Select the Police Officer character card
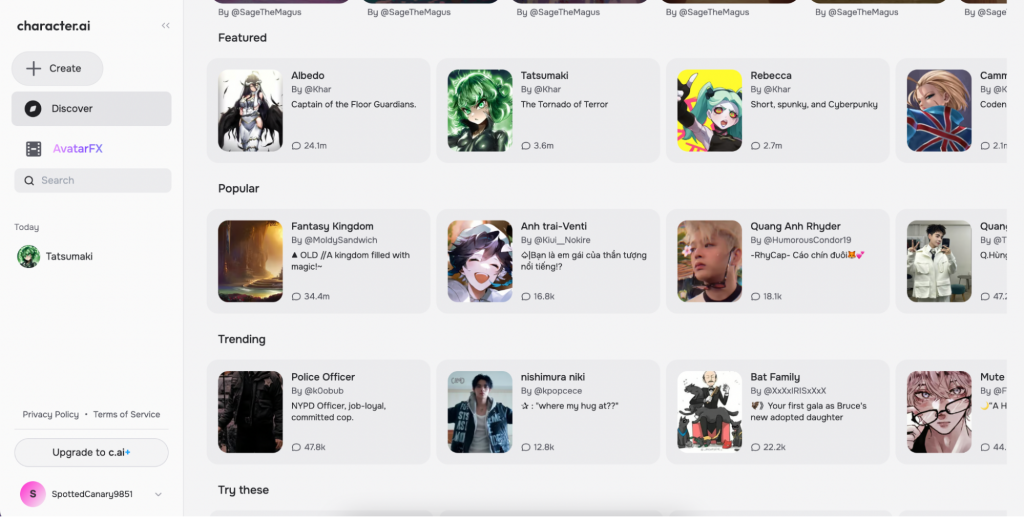1024x517 pixels. pyautogui.click(x=318, y=411)
